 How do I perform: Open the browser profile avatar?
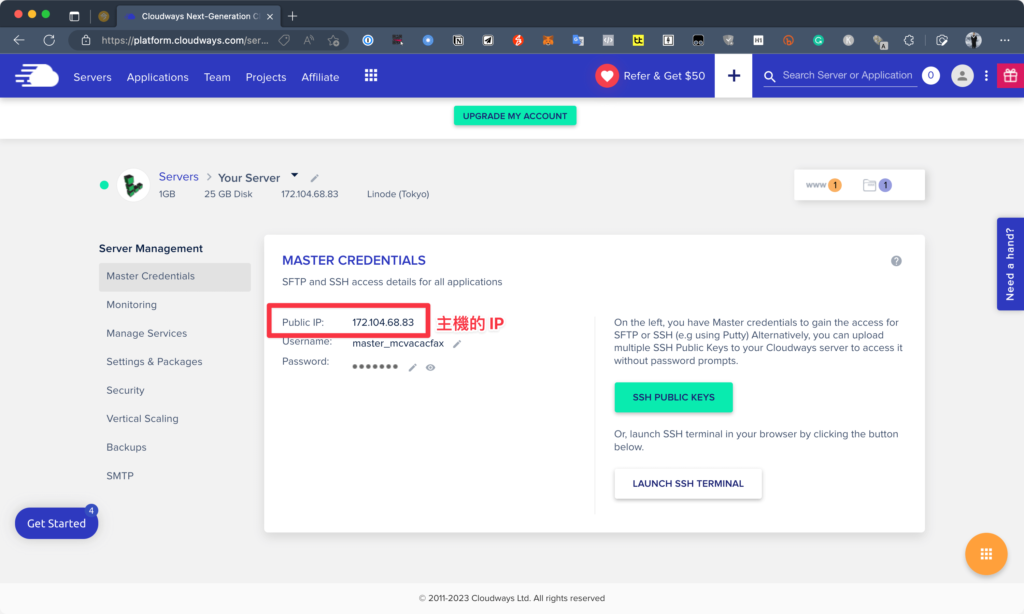(x=973, y=40)
